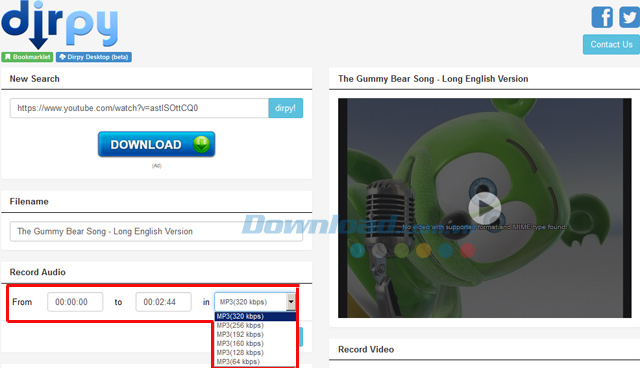Click the Contact Us button
Screen dimensions: 640x368
click(x=611, y=44)
